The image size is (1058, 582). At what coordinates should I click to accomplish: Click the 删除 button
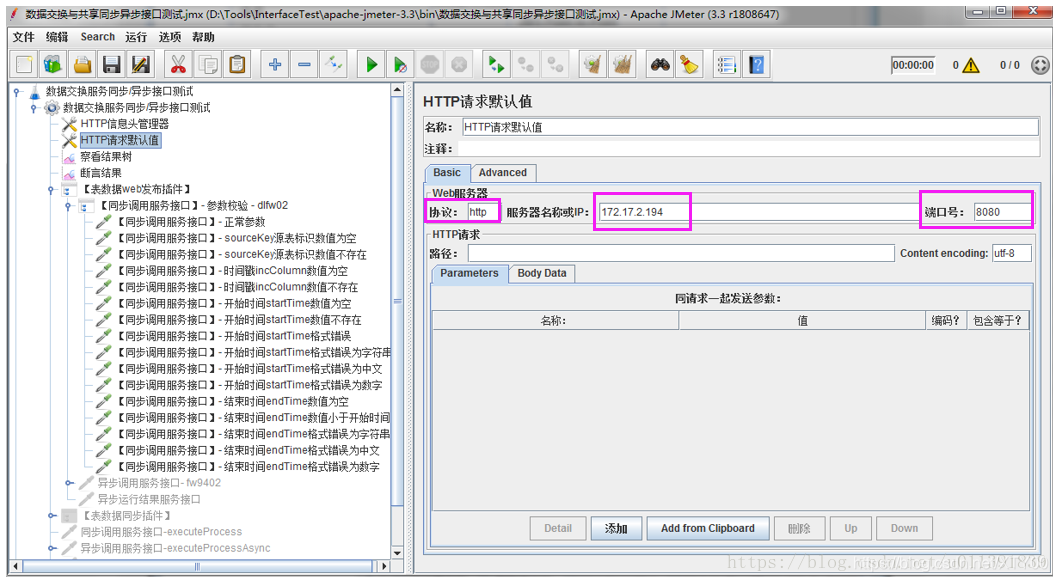pos(799,529)
